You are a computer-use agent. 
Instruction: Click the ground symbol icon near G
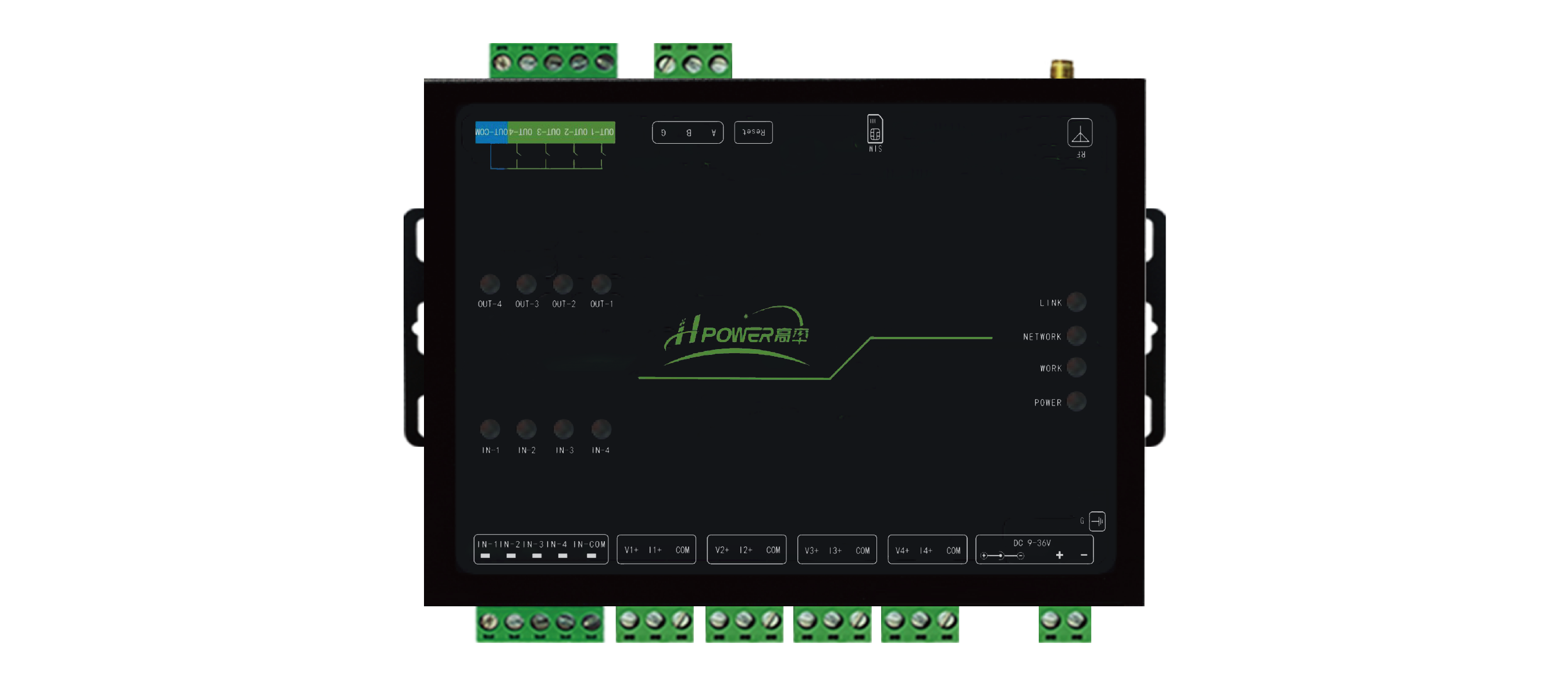1097,521
